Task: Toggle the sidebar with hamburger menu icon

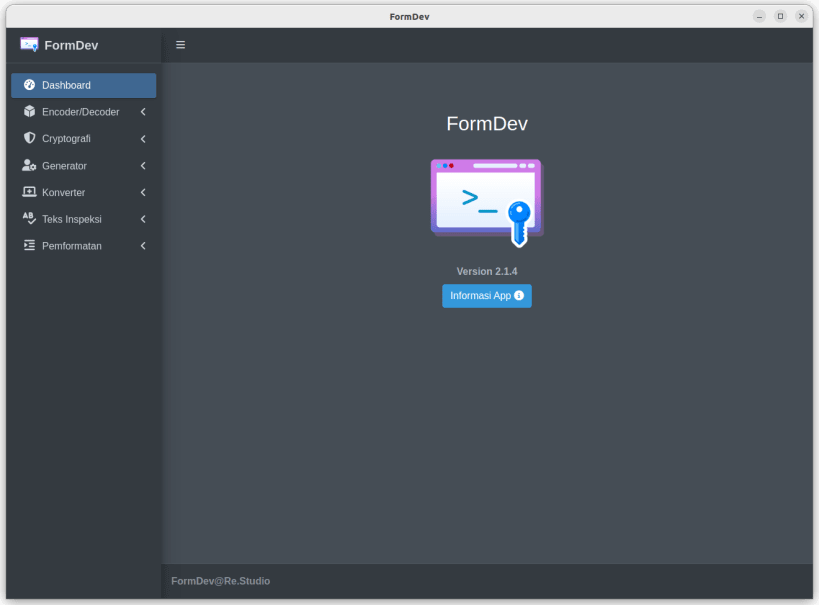Action: [x=180, y=45]
